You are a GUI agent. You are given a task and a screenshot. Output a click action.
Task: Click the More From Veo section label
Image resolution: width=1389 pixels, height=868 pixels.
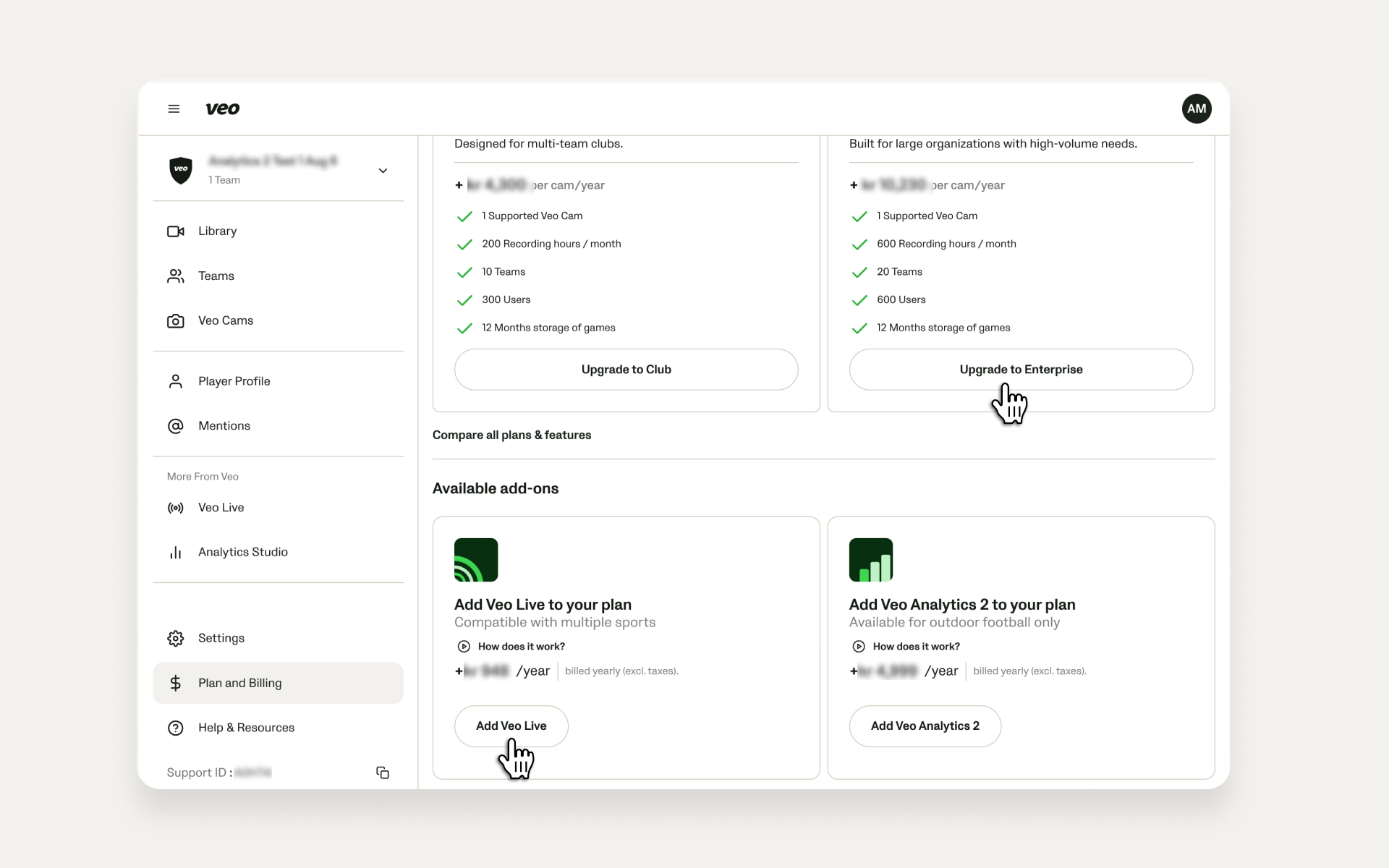tap(203, 477)
